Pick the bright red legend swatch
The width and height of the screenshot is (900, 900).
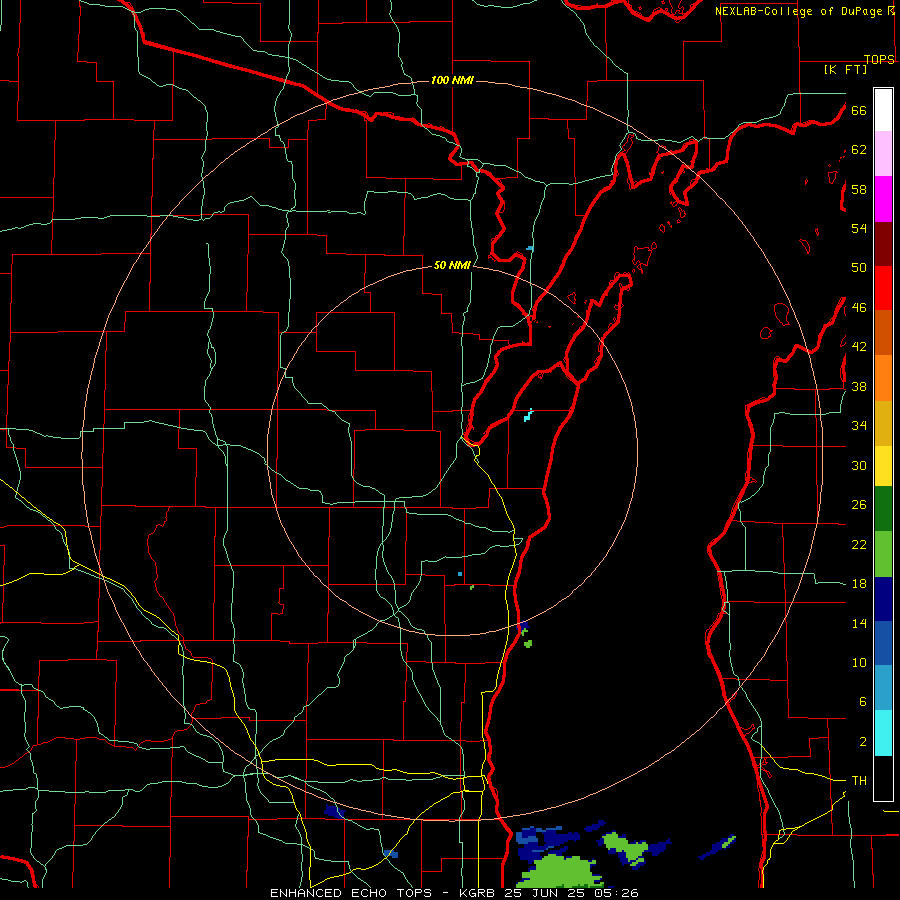(x=883, y=288)
